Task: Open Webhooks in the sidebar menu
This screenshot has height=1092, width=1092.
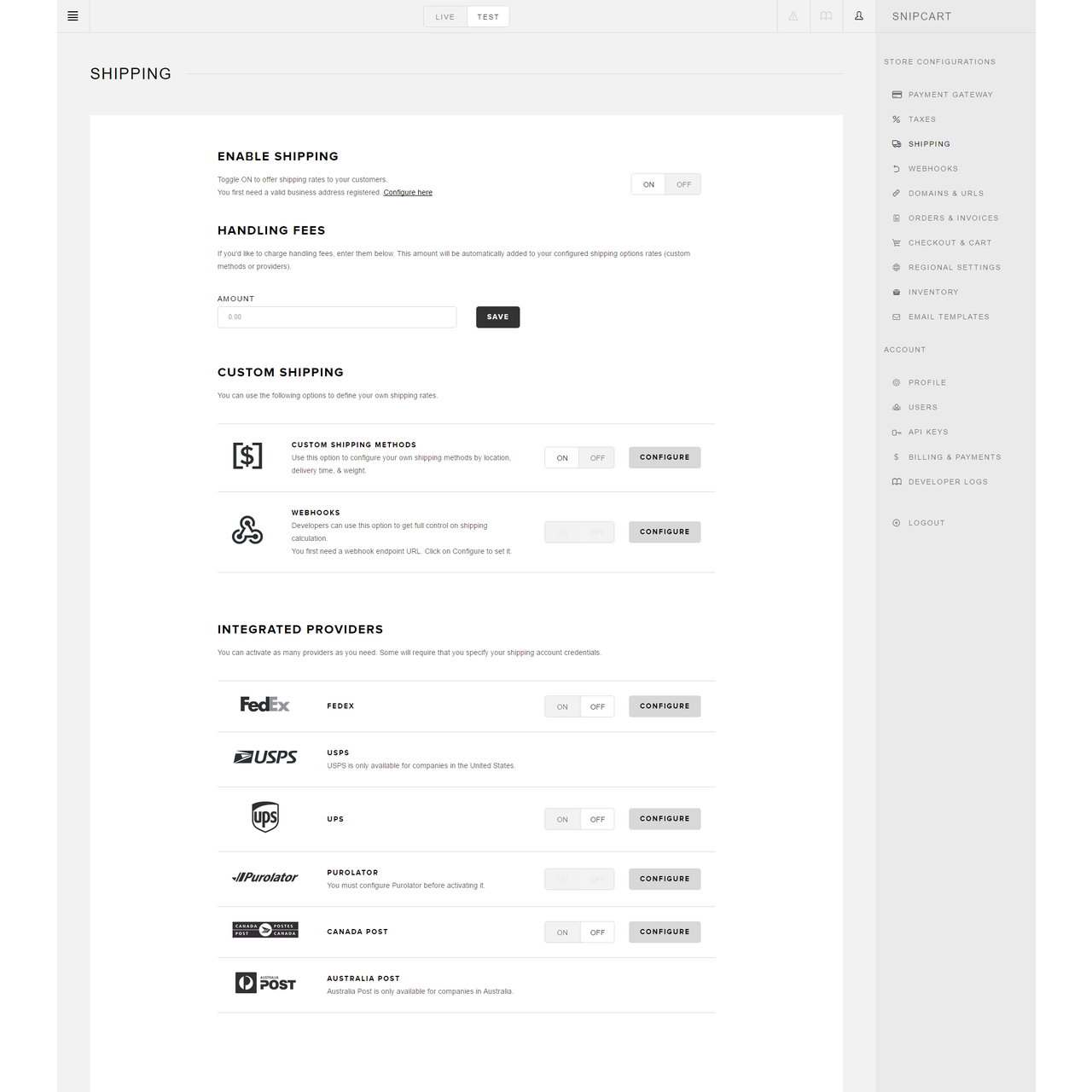Action: pyautogui.click(x=932, y=169)
